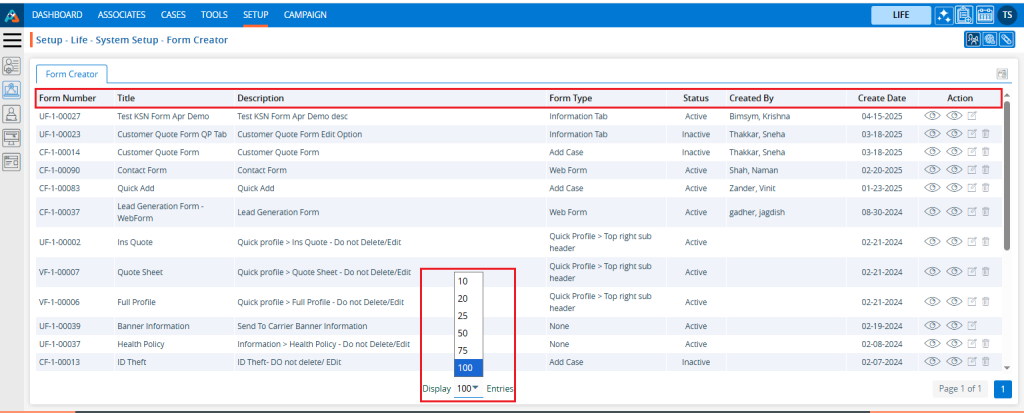1024x413 pixels.
Task: Select 50 in the entries dropdown list
Action: [x=463, y=332]
